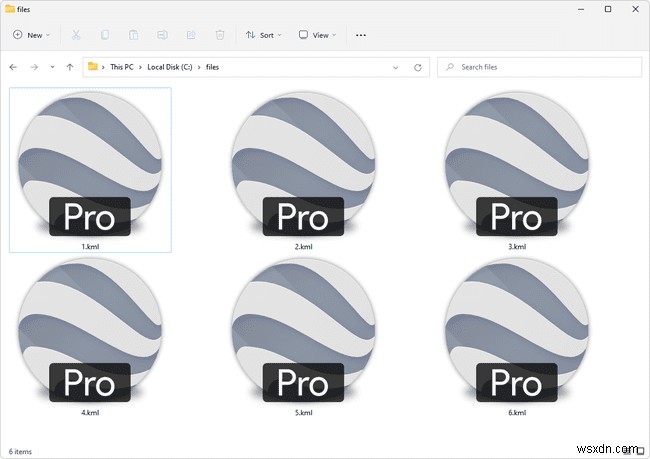This screenshot has width=650, height=459.
Task: Focus the Search files box
Action: 539,67
